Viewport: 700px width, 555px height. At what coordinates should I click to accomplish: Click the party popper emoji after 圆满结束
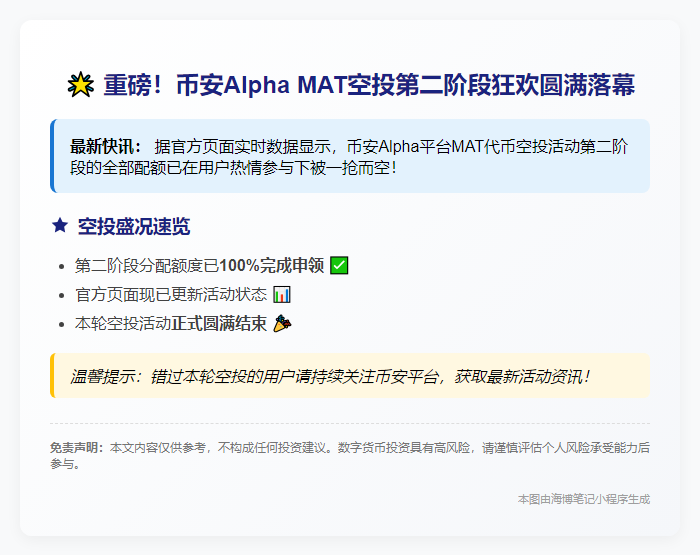click(x=282, y=323)
